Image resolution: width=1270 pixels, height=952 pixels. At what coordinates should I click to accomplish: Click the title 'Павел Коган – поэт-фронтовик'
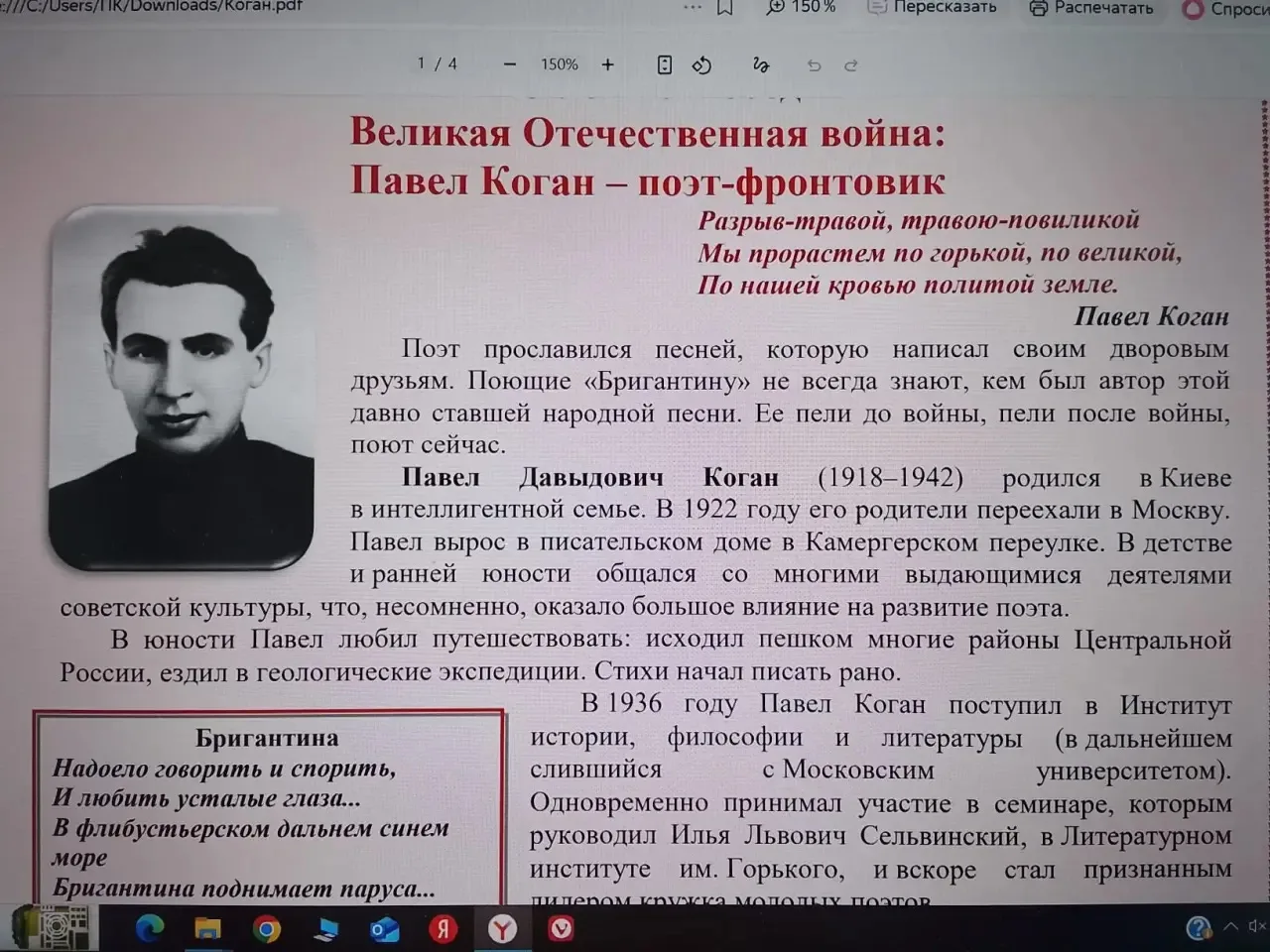[647, 181]
